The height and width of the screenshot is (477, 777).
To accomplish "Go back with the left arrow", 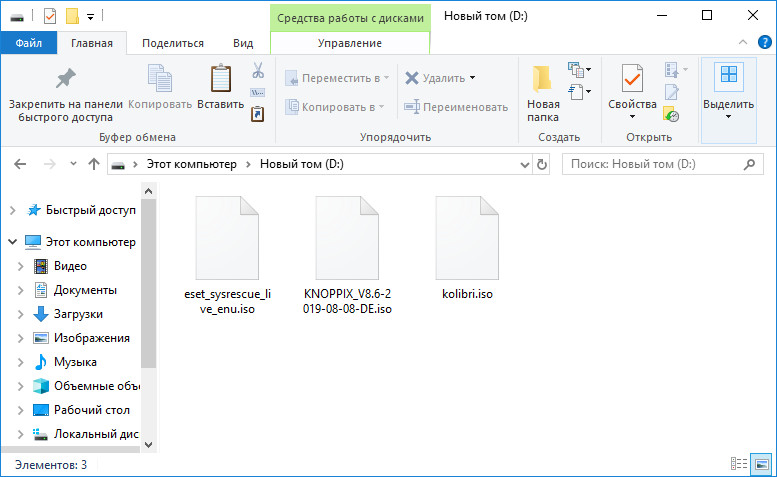I will 20,164.
